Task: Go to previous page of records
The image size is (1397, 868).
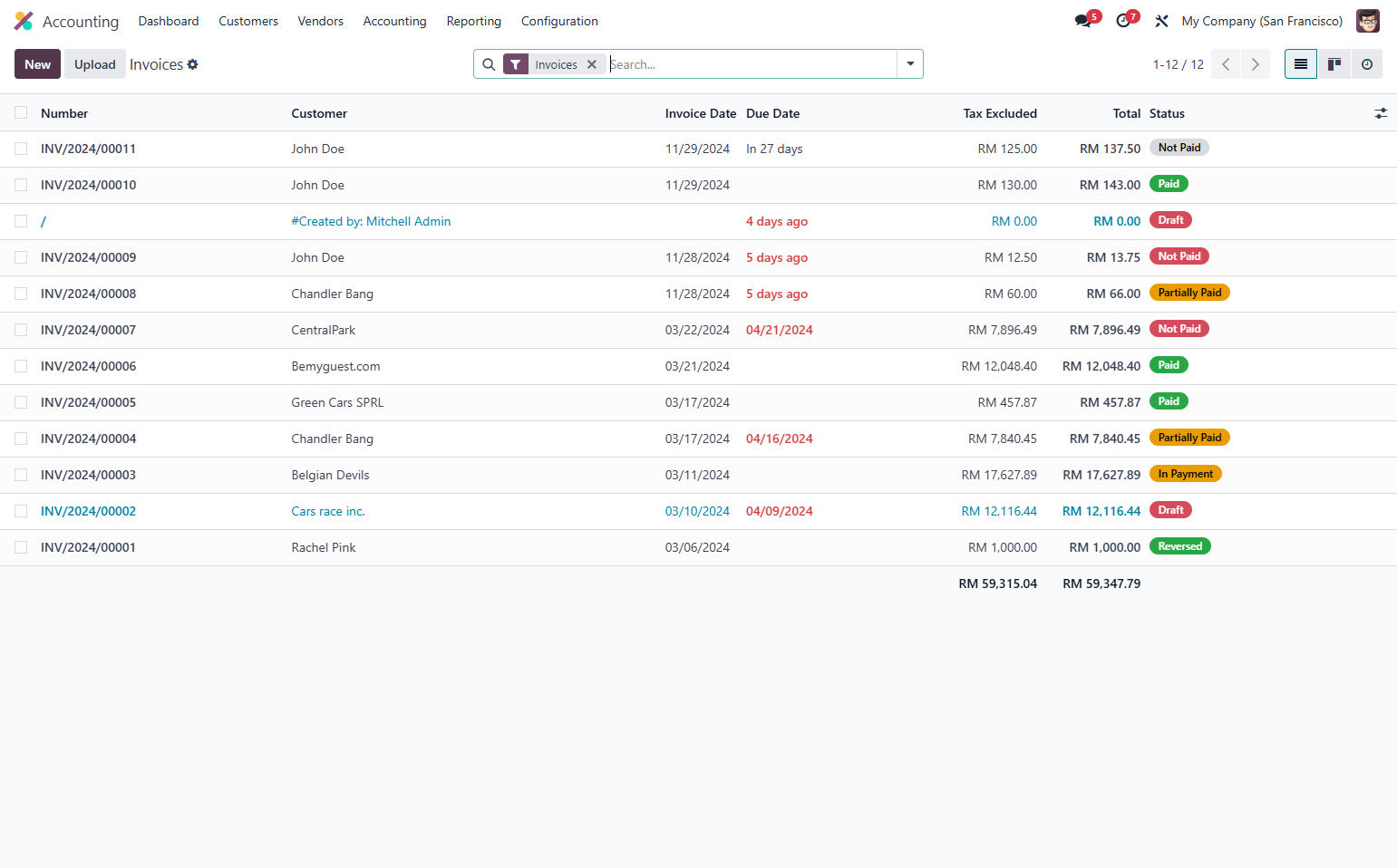Action: pyautogui.click(x=1226, y=64)
